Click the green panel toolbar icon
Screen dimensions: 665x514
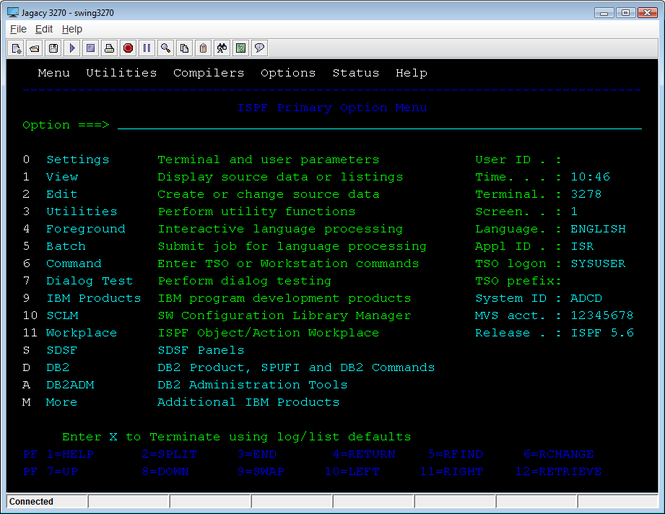240,48
